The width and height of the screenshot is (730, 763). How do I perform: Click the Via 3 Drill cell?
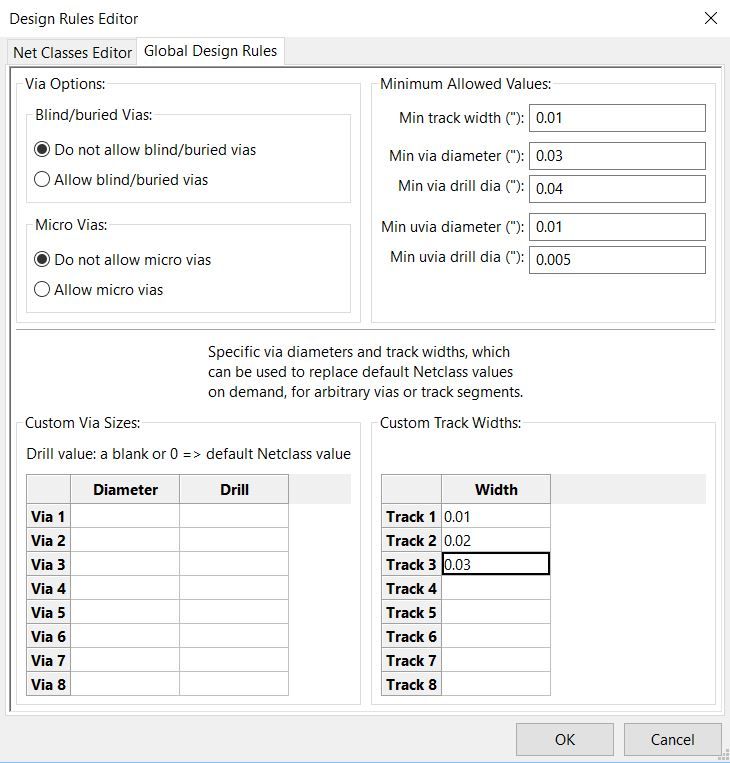pyautogui.click(x=234, y=564)
